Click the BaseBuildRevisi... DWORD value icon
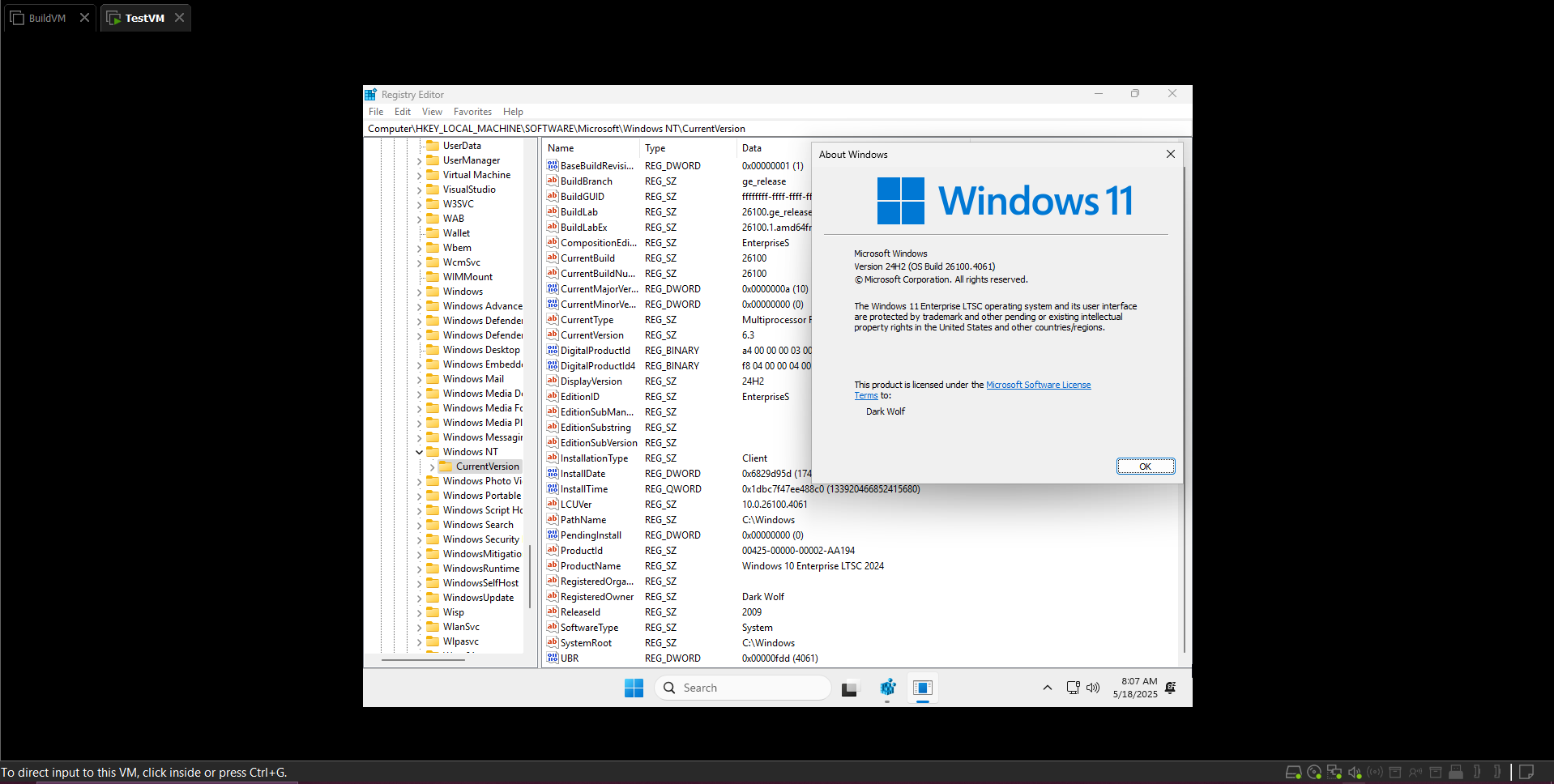Viewport: 1554px width, 784px height. (553, 165)
